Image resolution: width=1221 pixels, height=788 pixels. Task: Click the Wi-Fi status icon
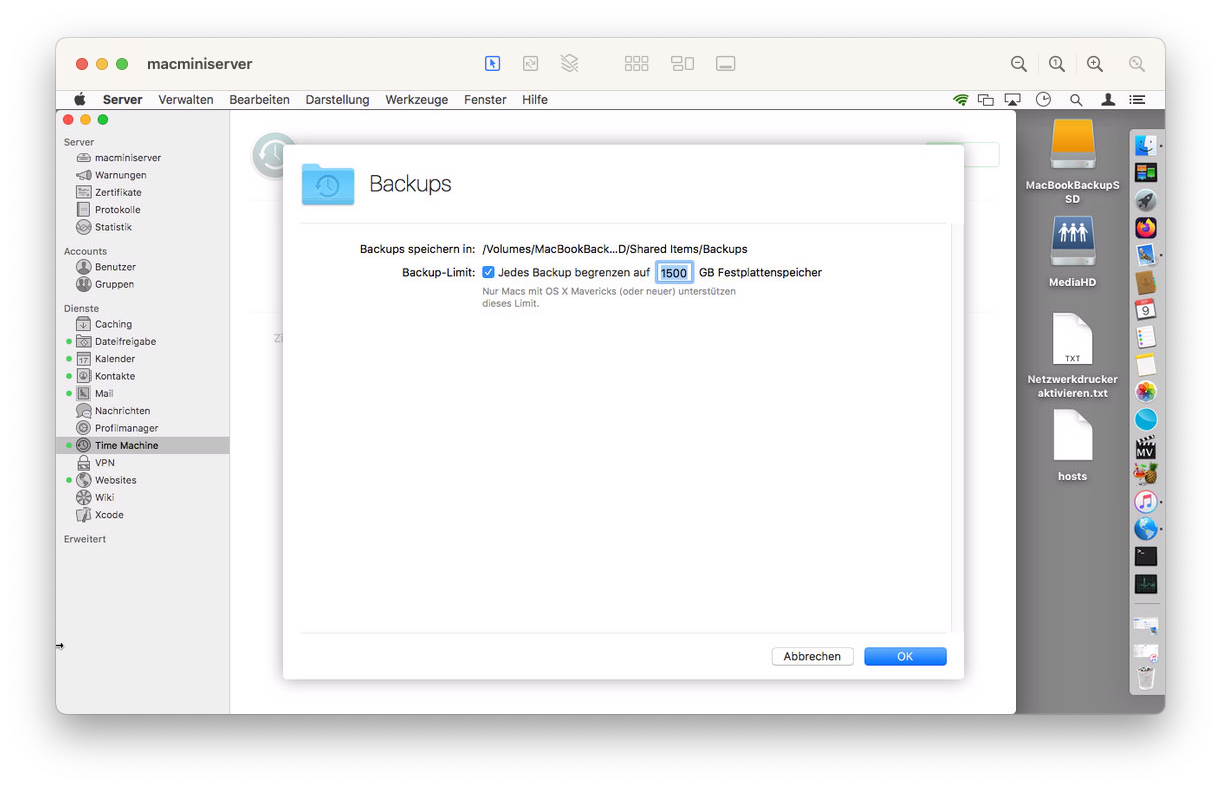[x=961, y=100]
